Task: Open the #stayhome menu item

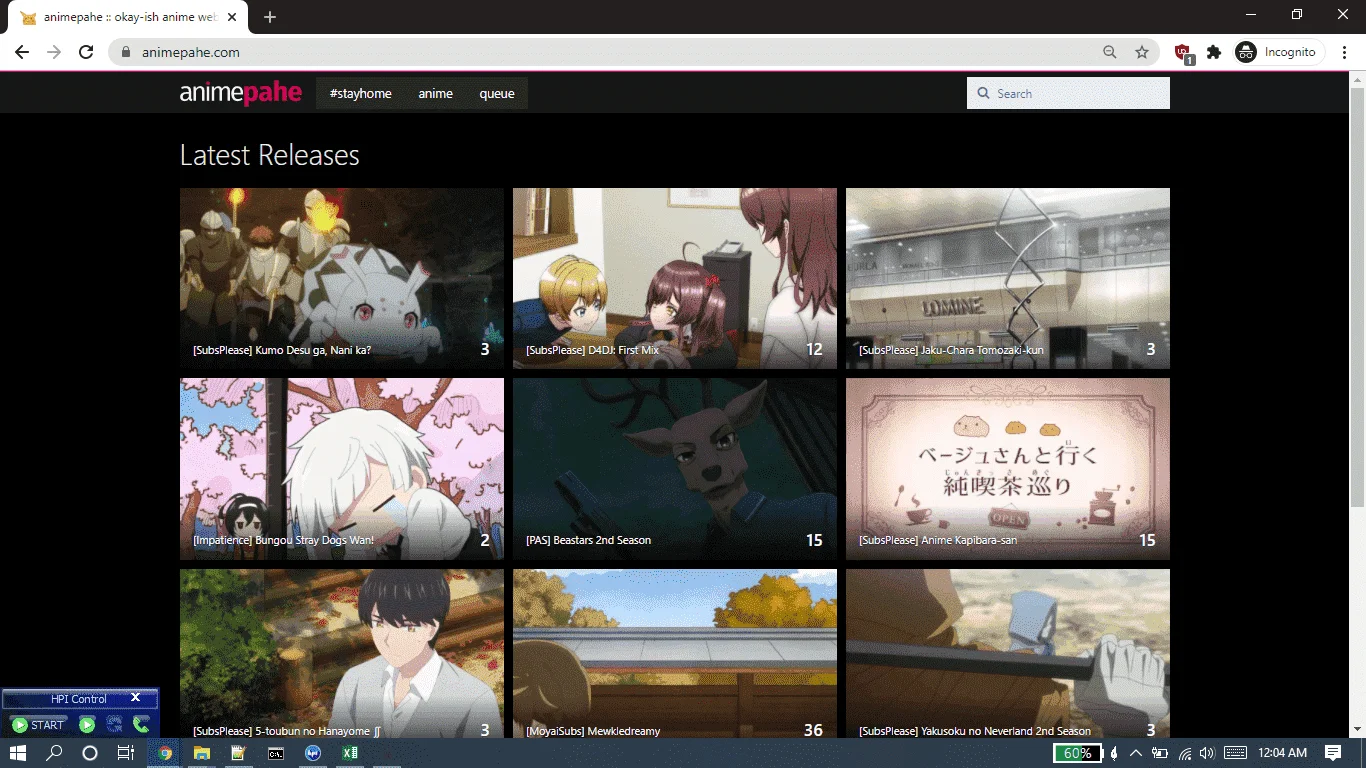Action: [x=361, y=93]
